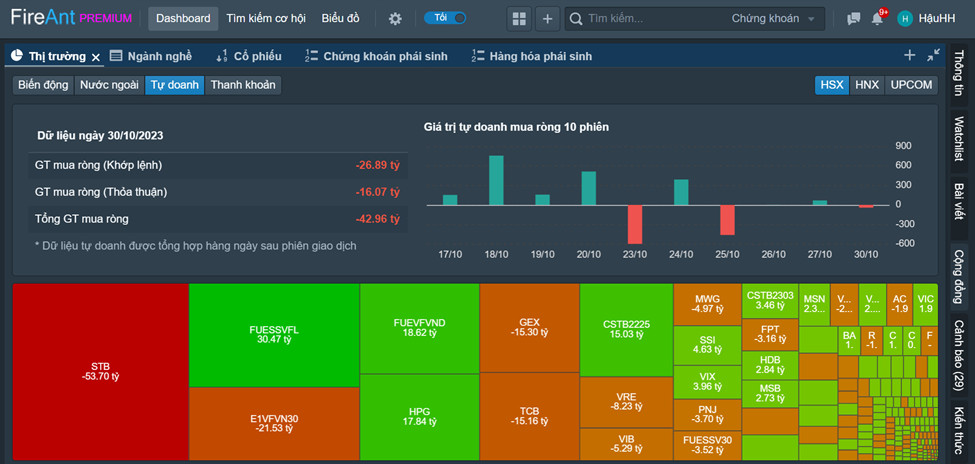Screen dimensions: 975x464
Task: Select the HNX exchange toggle
Action: click(867, 85)
